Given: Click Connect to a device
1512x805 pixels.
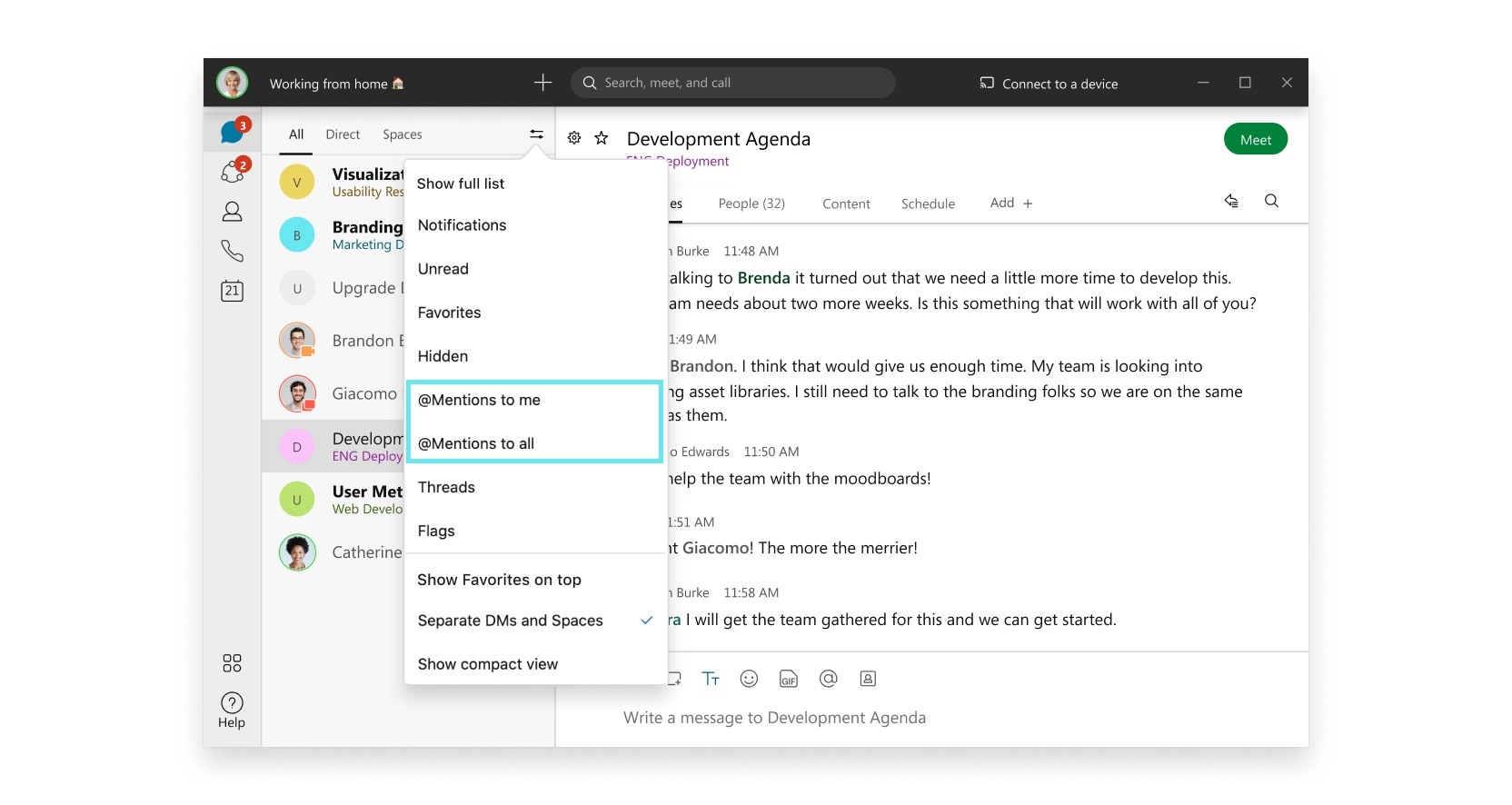Looking at the screenshot, I should (x=1049, y=84).
